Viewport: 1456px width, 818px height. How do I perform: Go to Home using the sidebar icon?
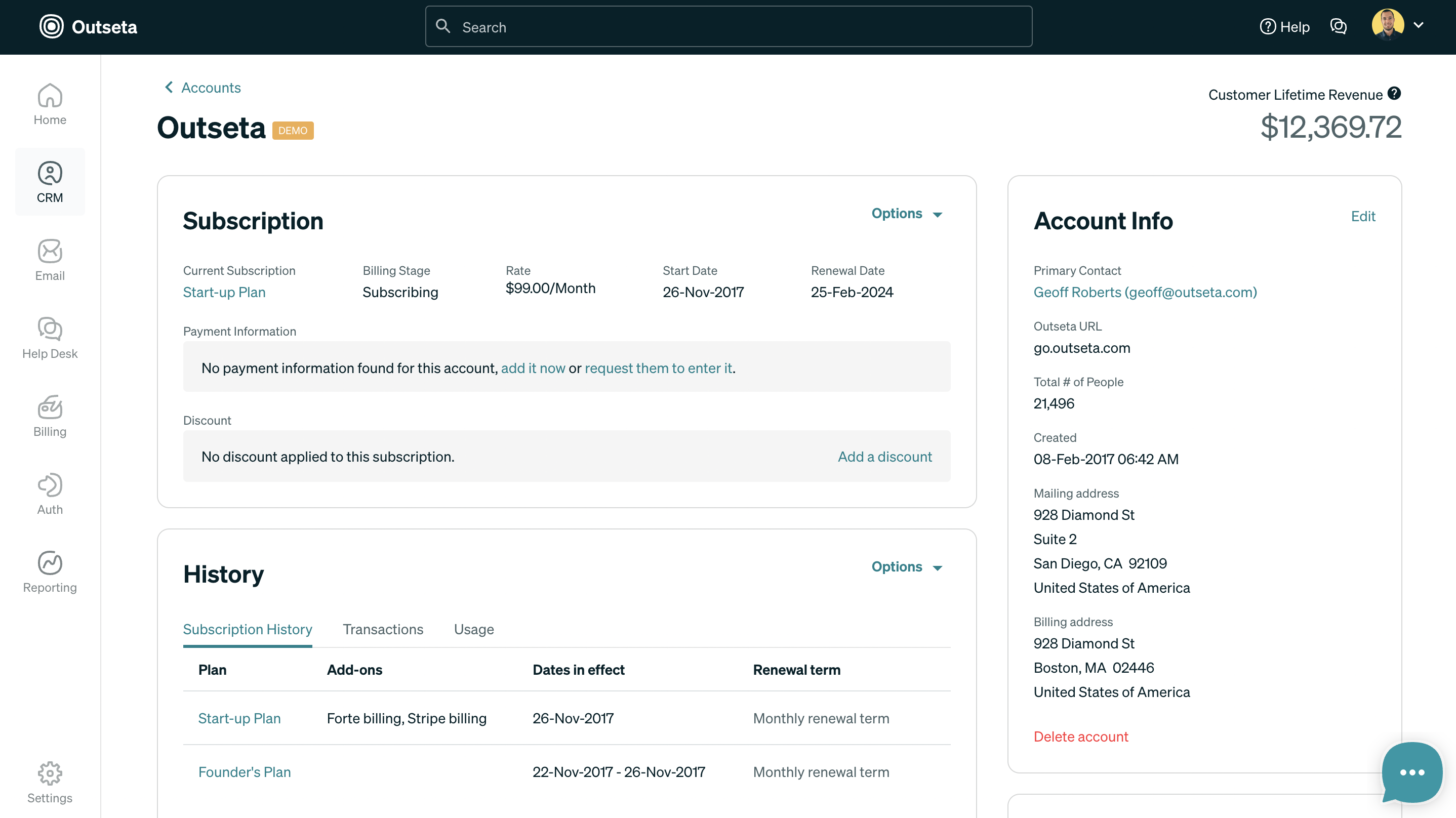click(50, 104)
